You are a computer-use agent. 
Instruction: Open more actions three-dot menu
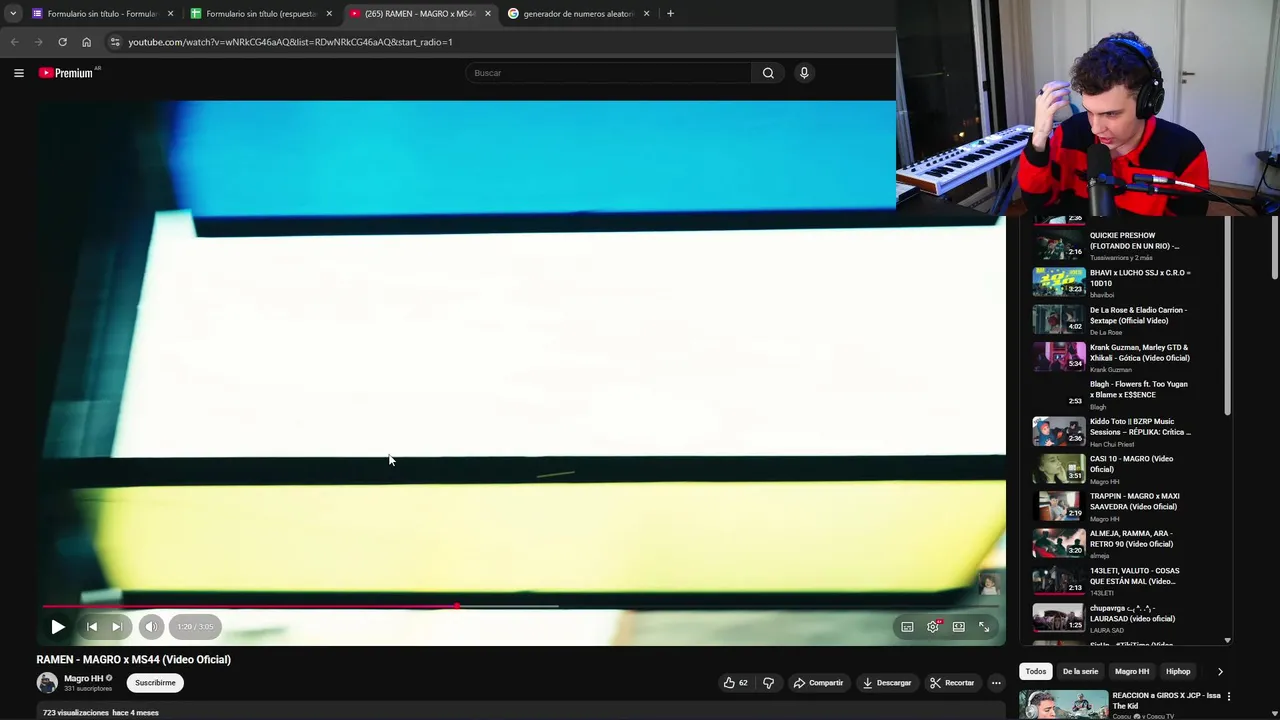[996, 683]
